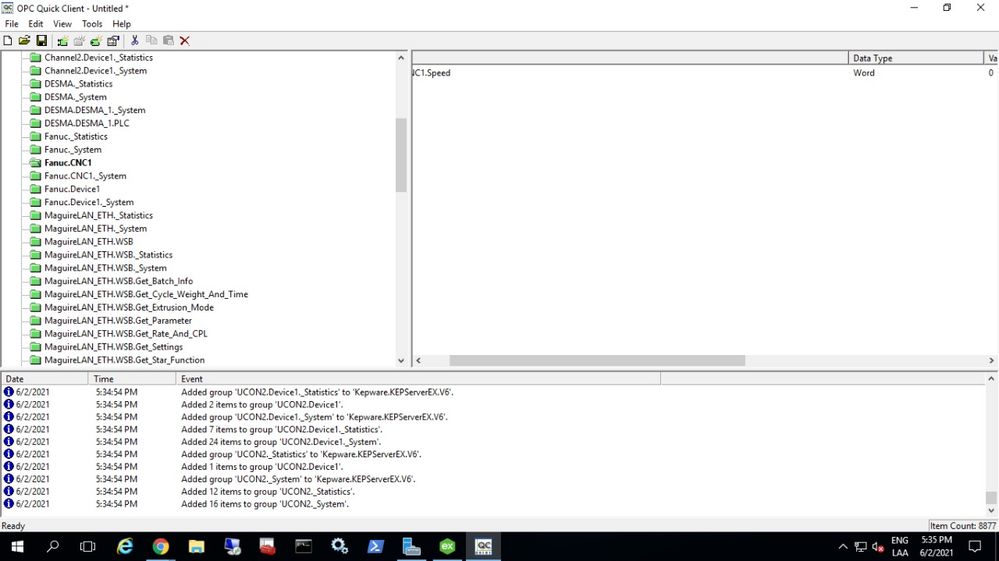The height and width of the screenshot is (561, 999).
Task: Click the item list scroll-right arrow
Action: pyautogui.click(x=991, y=360)
